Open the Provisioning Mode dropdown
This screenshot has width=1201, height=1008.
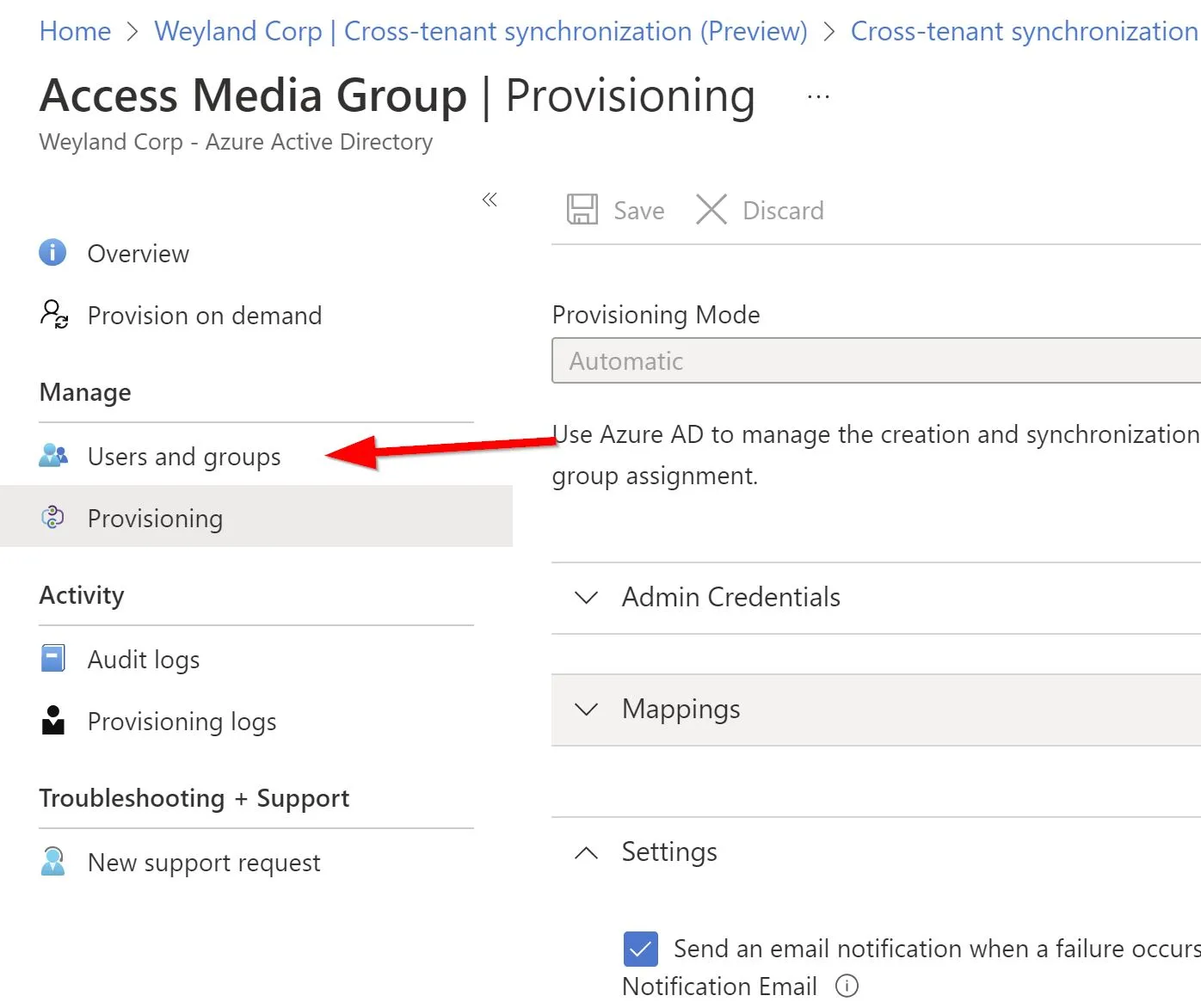click(x=876, y=360)
